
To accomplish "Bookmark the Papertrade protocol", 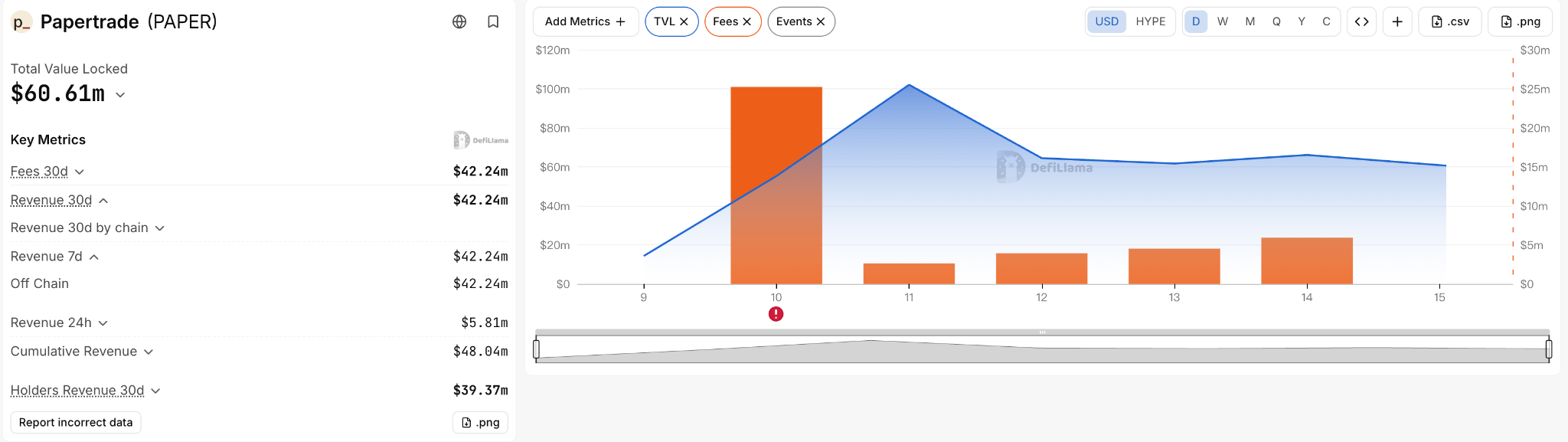I will (x=493, y=21).
